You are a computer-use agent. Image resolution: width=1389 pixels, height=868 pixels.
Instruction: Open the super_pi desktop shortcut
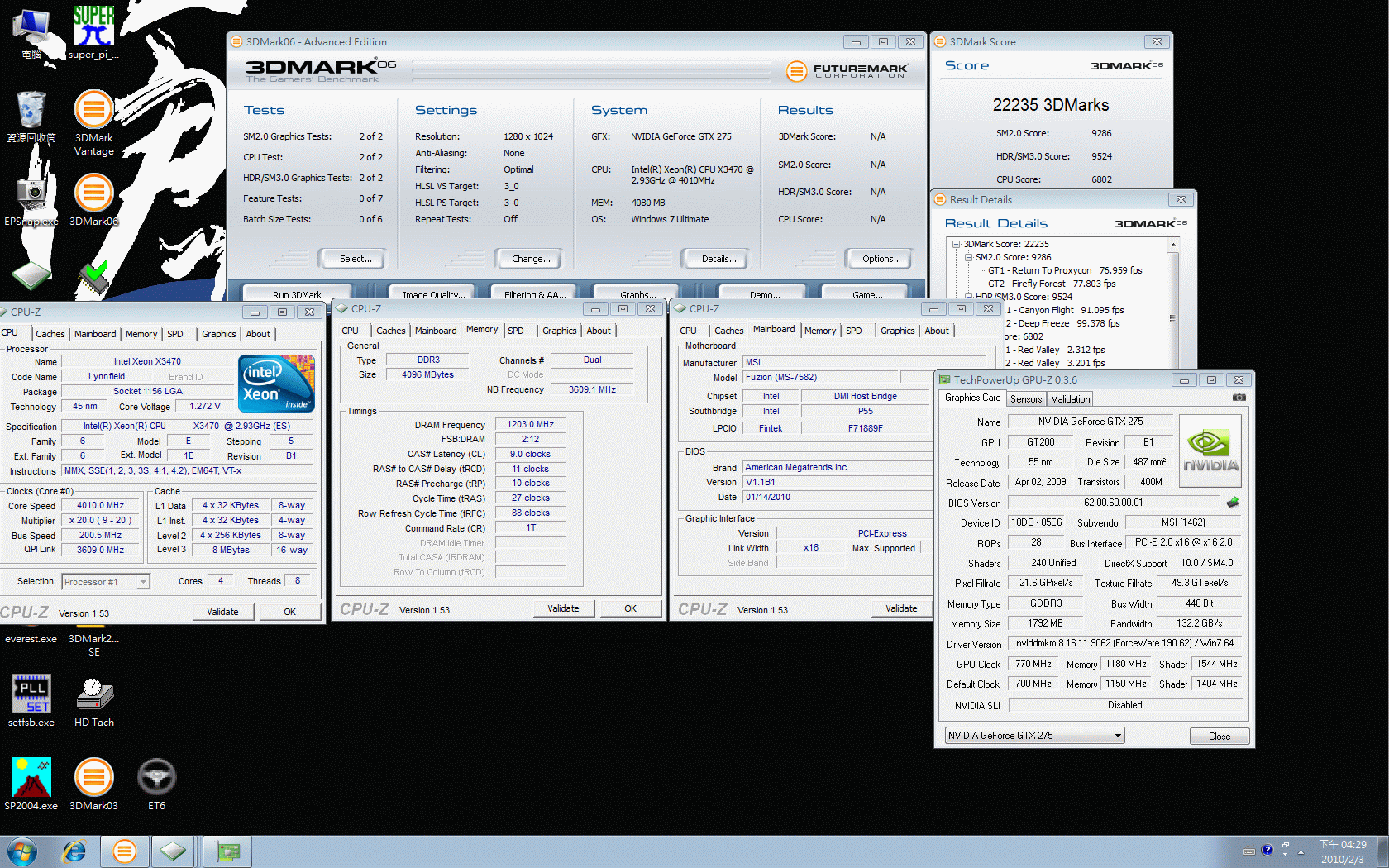(93, 31)
